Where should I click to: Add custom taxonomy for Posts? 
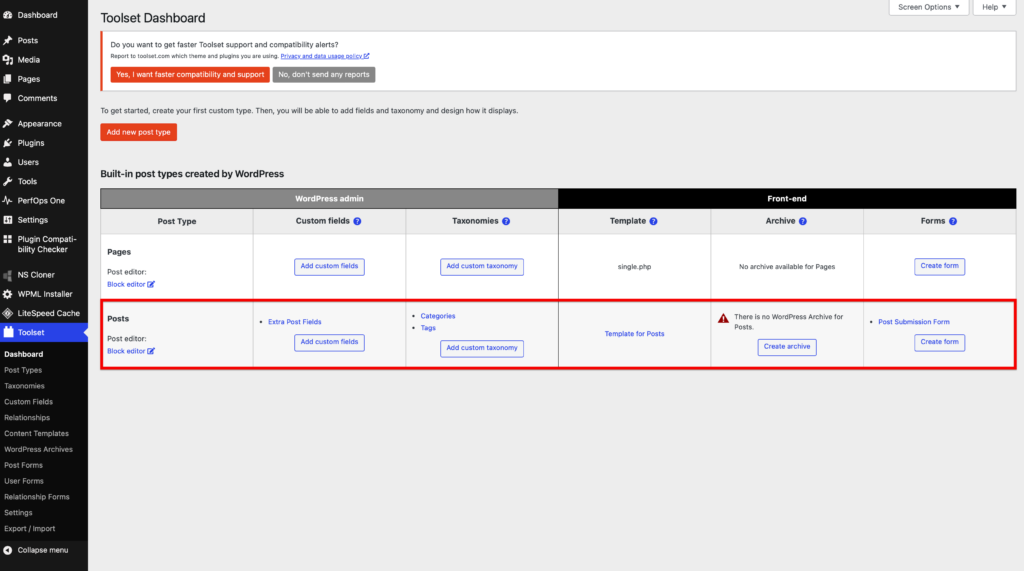(482, 348)
